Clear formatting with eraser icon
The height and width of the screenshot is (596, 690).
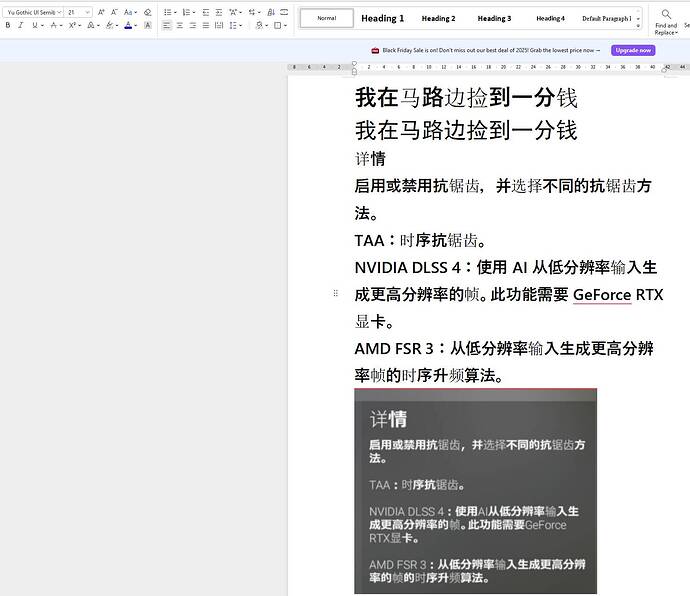coord(147,12)
